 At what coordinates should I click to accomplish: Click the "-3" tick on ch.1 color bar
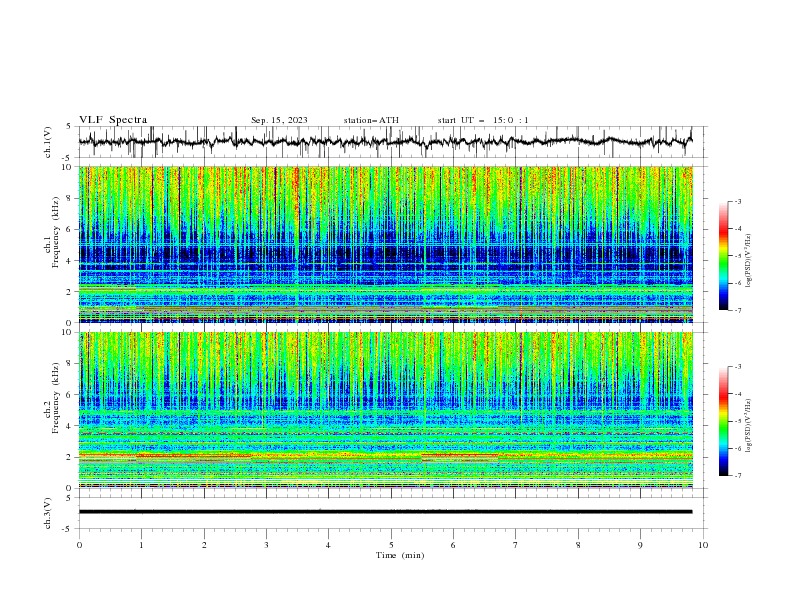[737, 201]
